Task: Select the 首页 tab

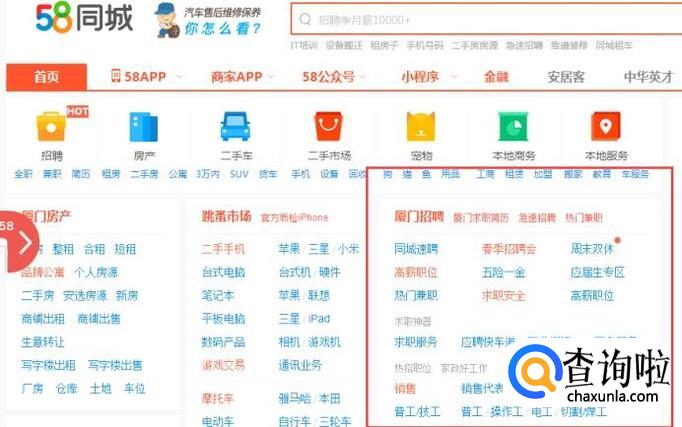Action: click(x=47, y=77)
